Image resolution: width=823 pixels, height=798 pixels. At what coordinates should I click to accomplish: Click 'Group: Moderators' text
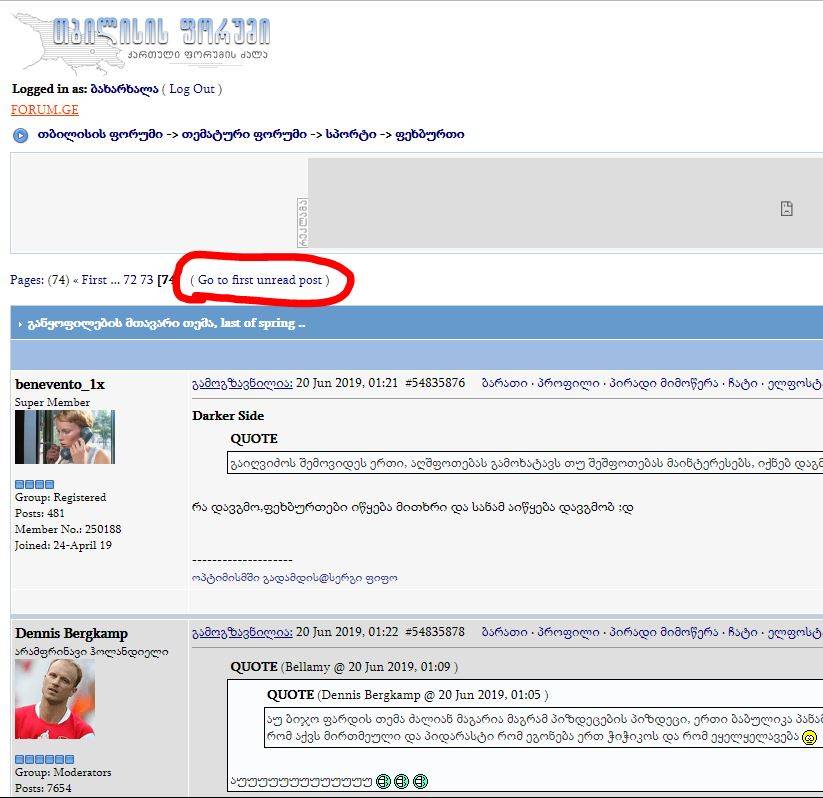[63, 772]
